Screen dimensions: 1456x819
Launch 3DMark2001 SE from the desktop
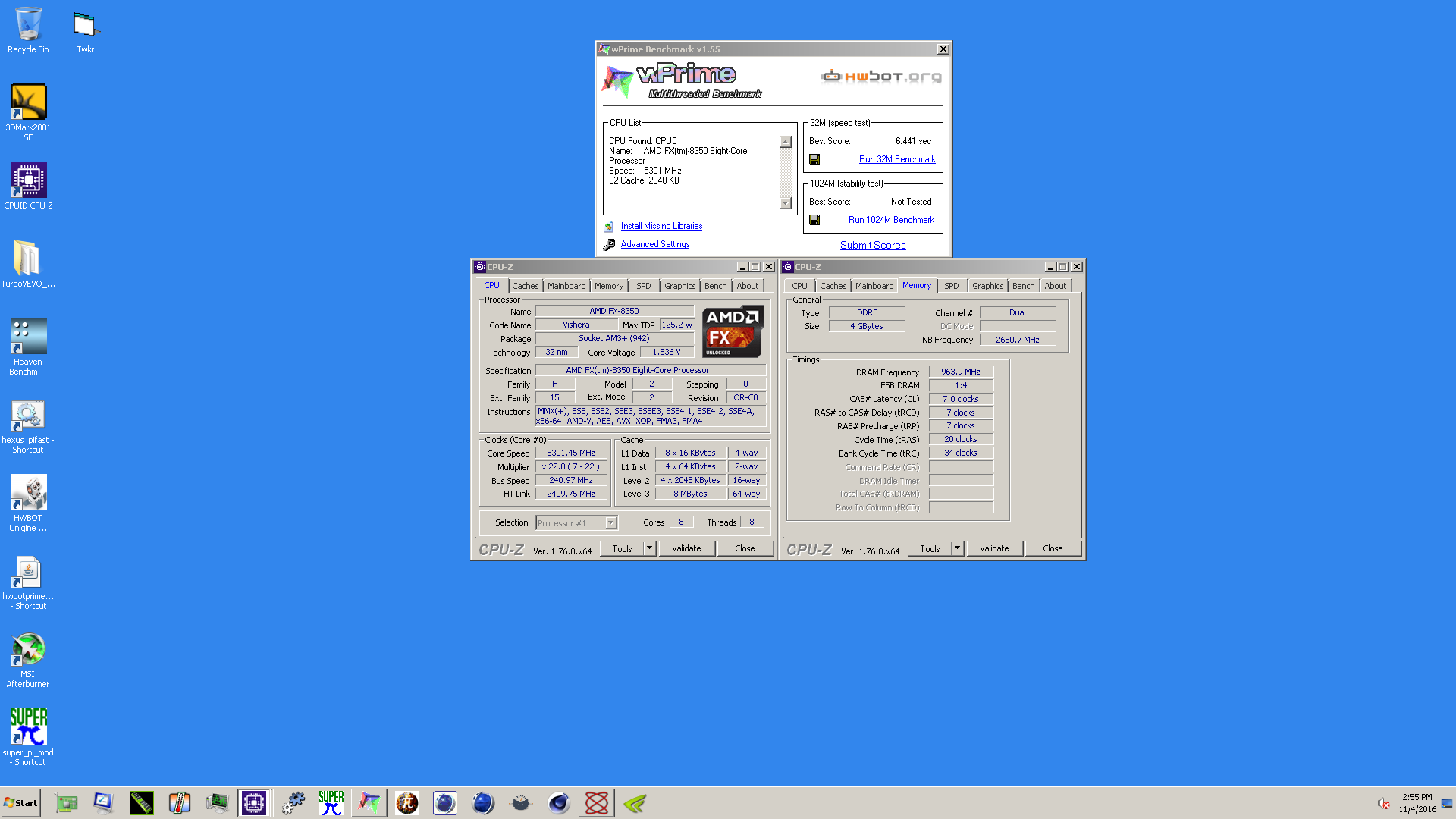click(28, 112)
